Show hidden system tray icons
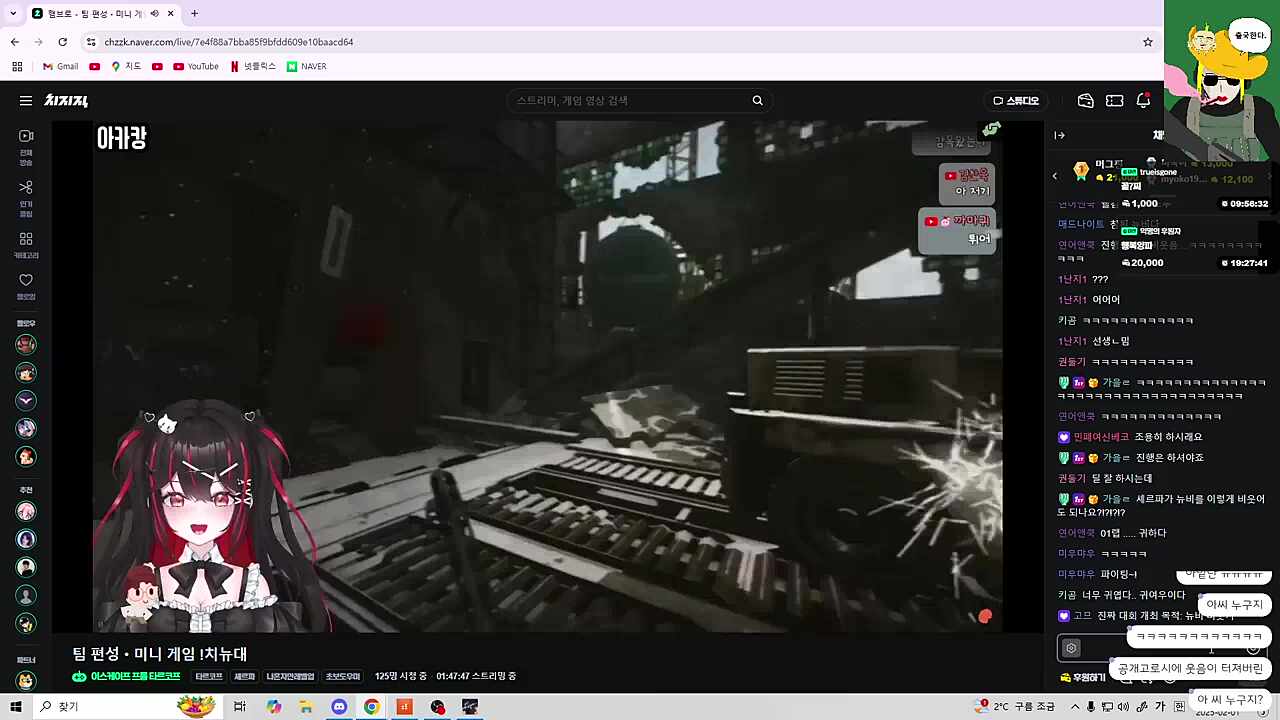The width and height of the screenshot is (1280, 720). pos(1076,707)
